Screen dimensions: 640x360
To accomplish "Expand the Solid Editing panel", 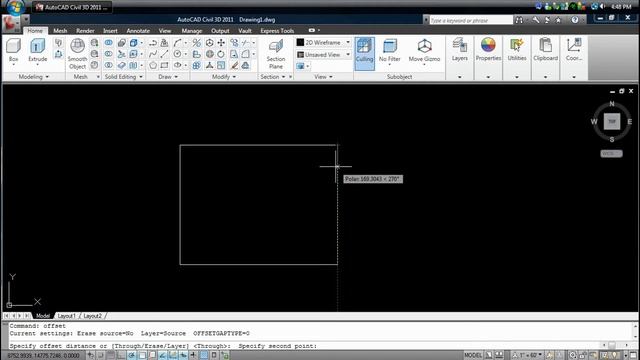I will click(124, 77).
